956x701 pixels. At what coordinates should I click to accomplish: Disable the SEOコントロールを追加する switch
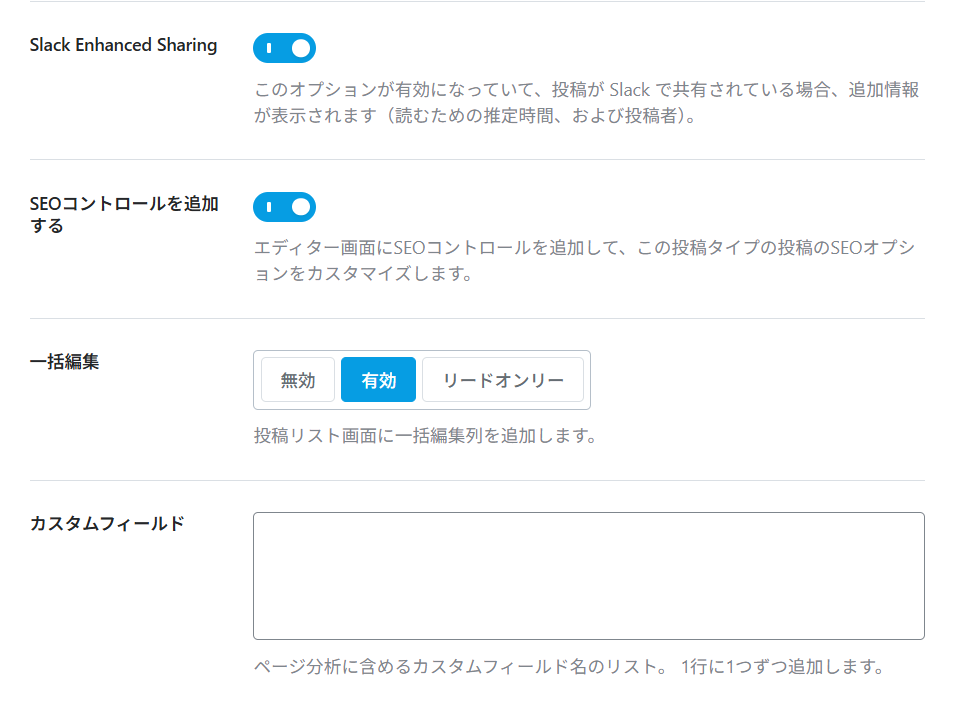(284, 207)
